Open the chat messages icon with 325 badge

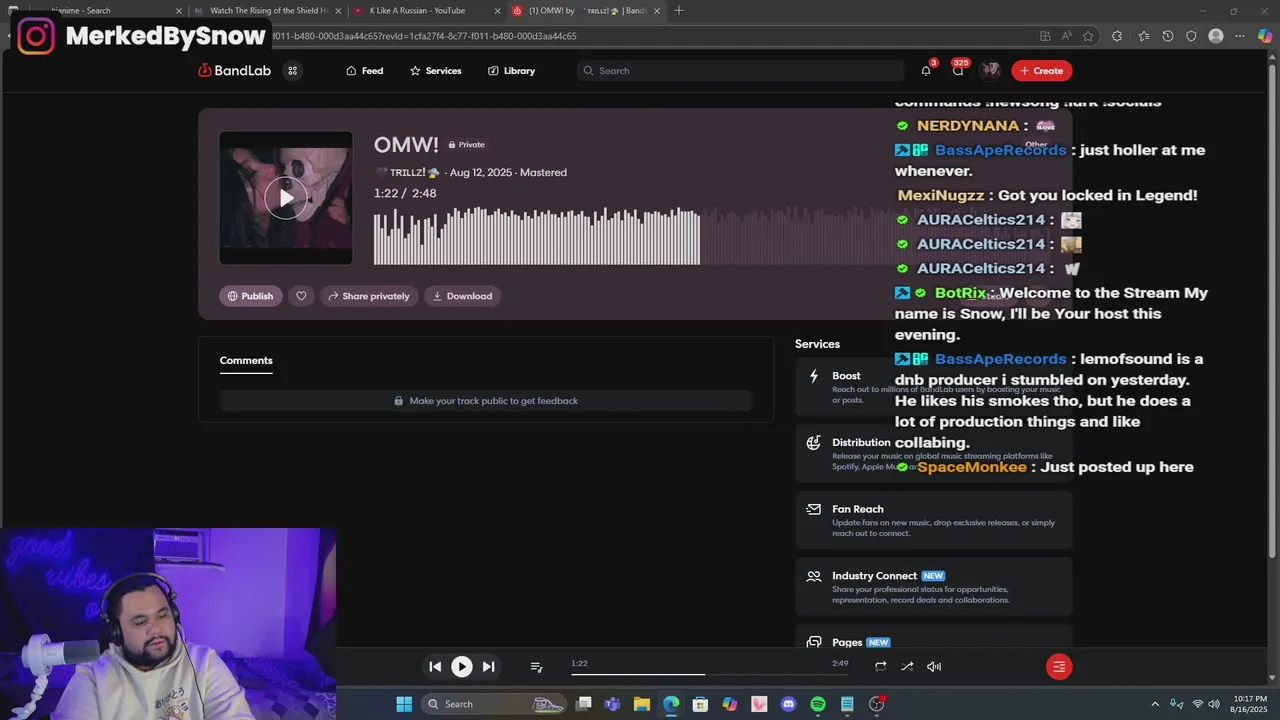pyautogui.click(x=958, y=71)
